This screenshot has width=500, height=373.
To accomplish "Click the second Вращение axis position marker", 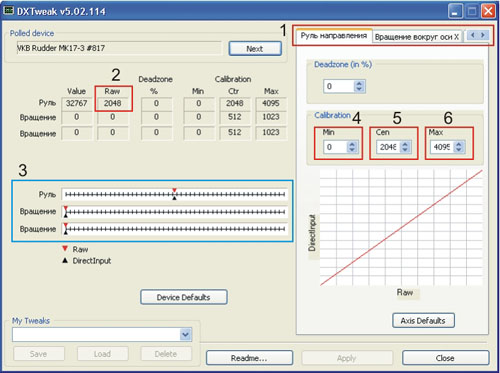I will pos(66,229).
